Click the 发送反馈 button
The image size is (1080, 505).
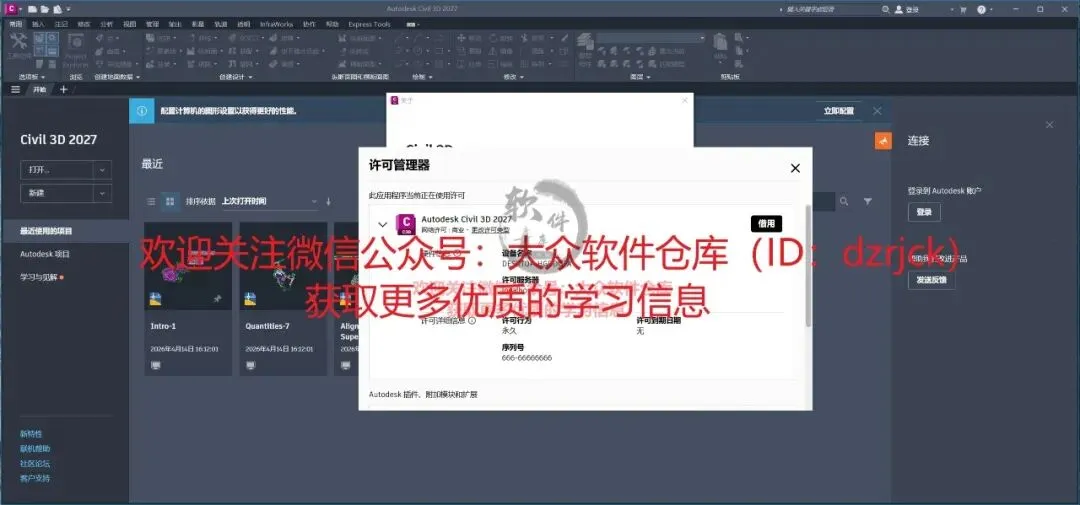(x=931, y=280)
